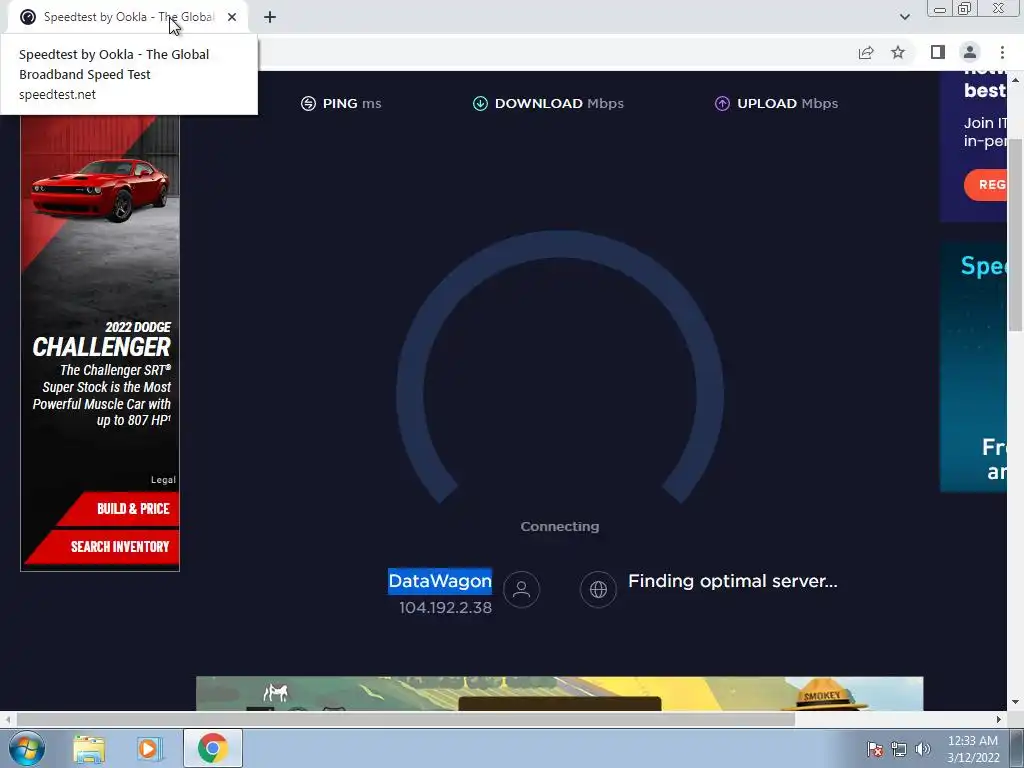This screenshot has height=768, width=1024.
Task: Click the Speedtest tab favicon
Action: pyautogui.click(x=27, y=17)
